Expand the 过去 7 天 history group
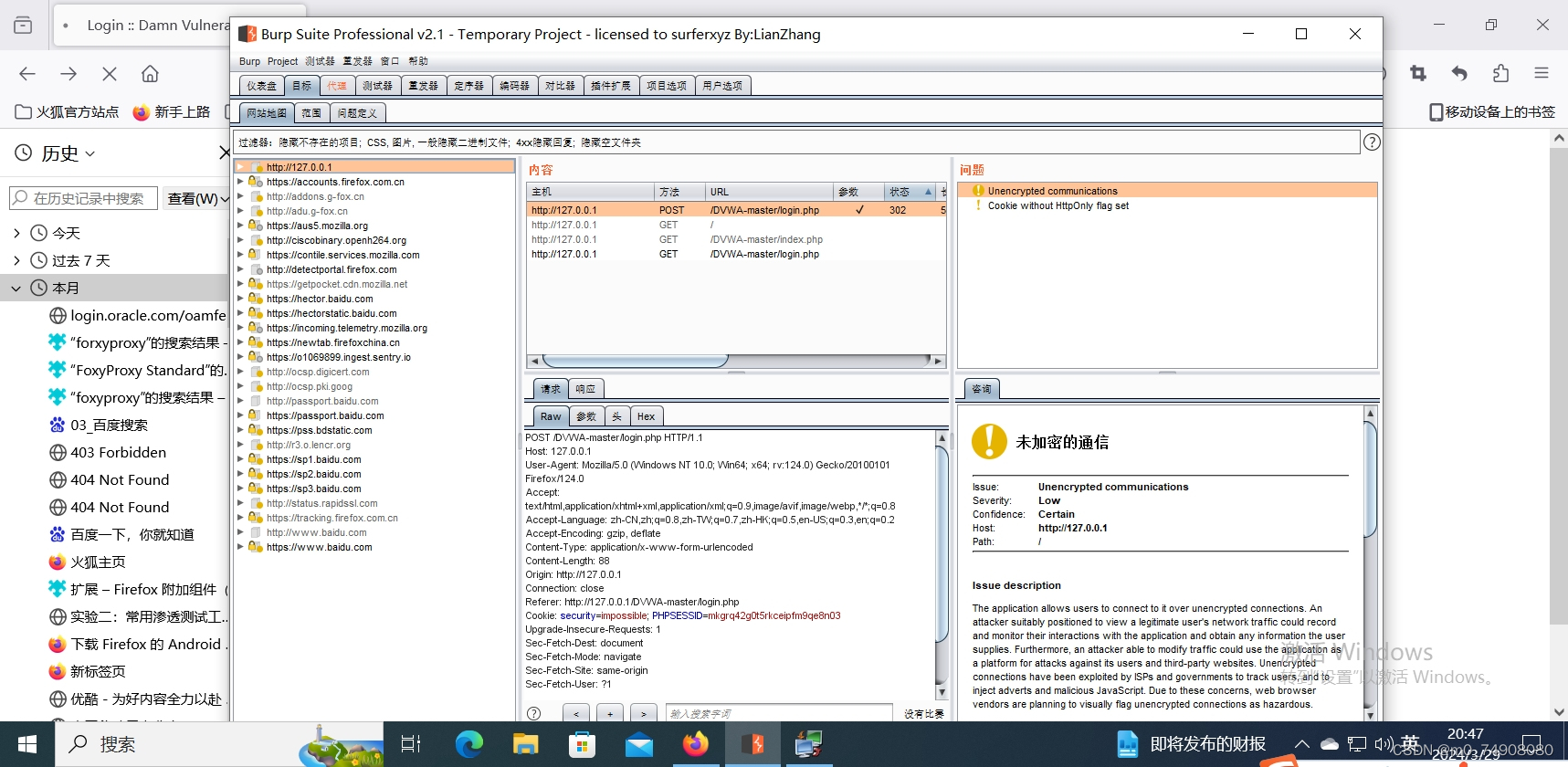 [x=16, y=260]
